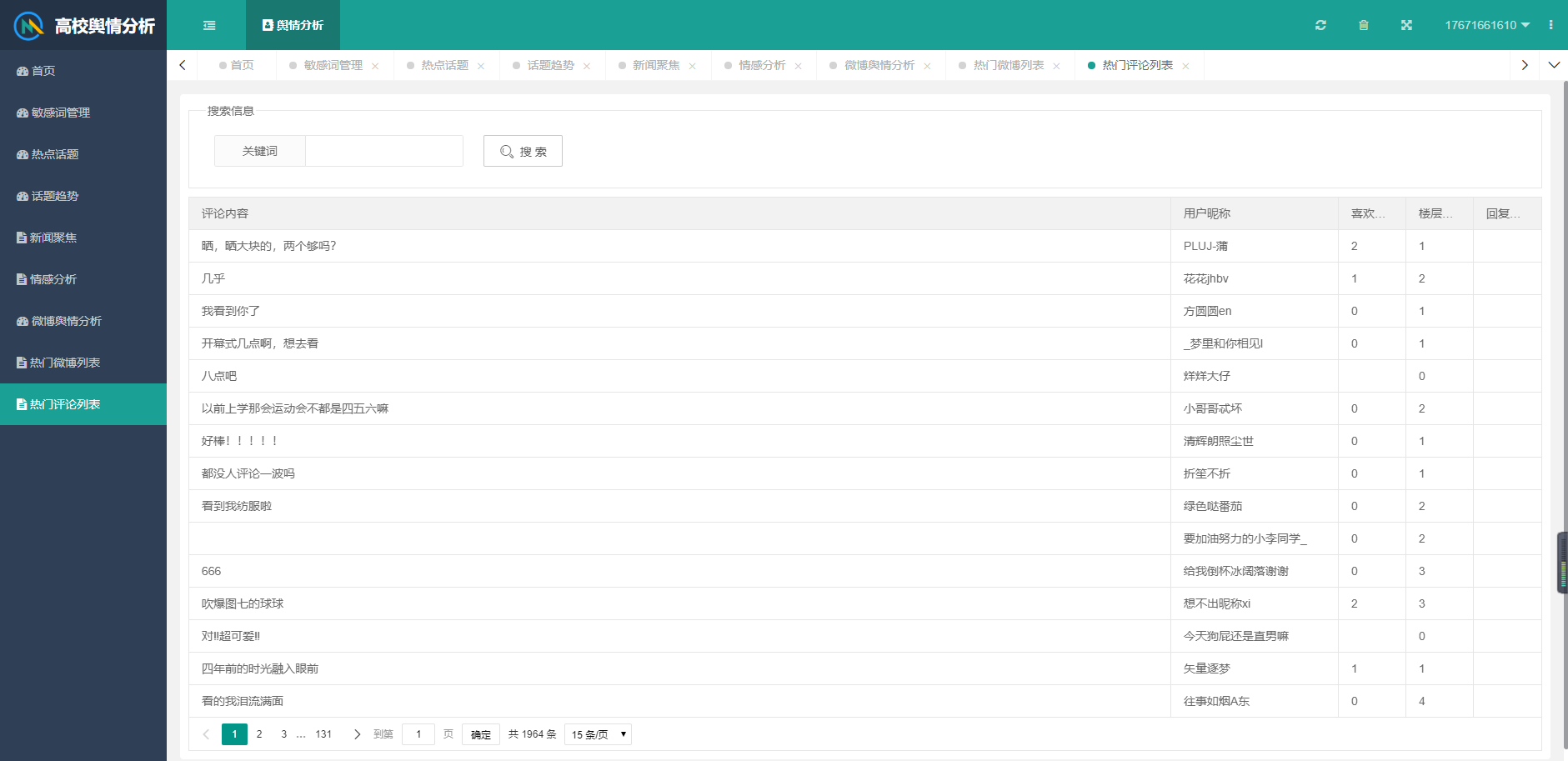The width and height of the screenshot is (1568, 761).
Task: Click the 确定 pagination button
Action: [x=481, y=734]
